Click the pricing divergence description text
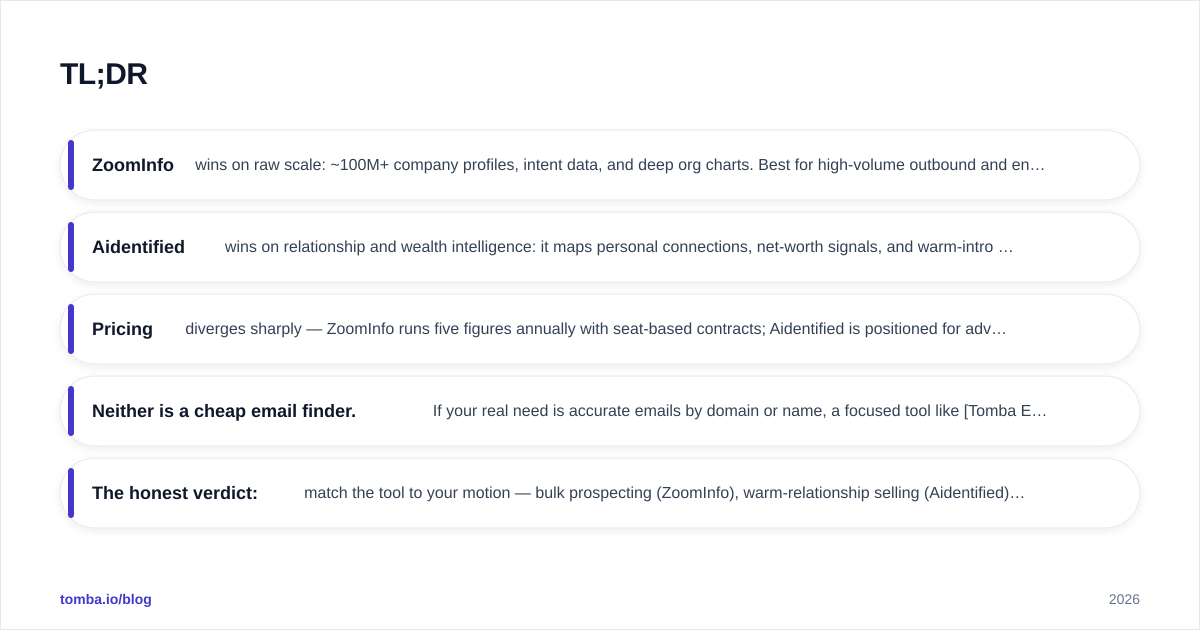The image size is (1200, 630). coord(596,329)
